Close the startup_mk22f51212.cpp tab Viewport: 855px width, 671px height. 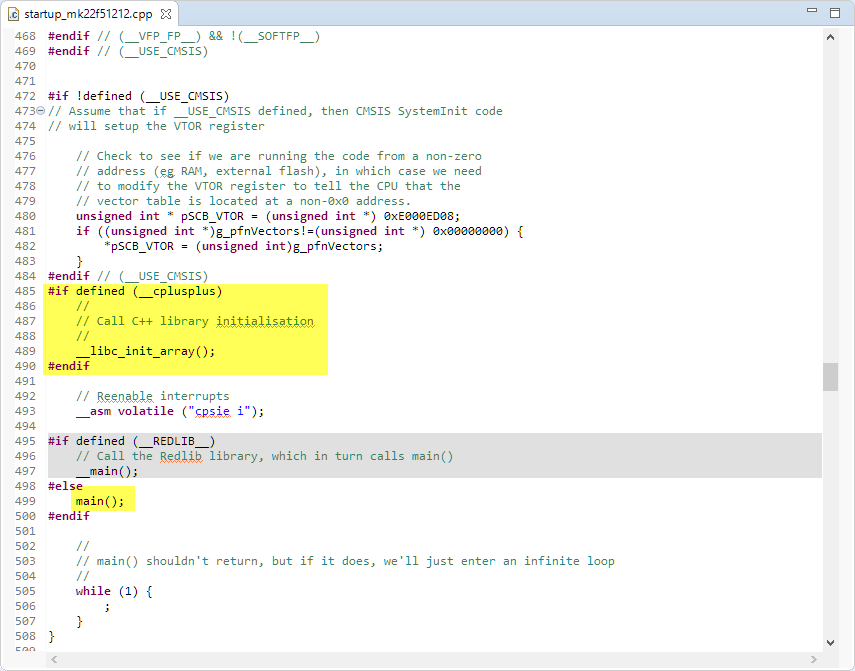[x=166, y=14]
